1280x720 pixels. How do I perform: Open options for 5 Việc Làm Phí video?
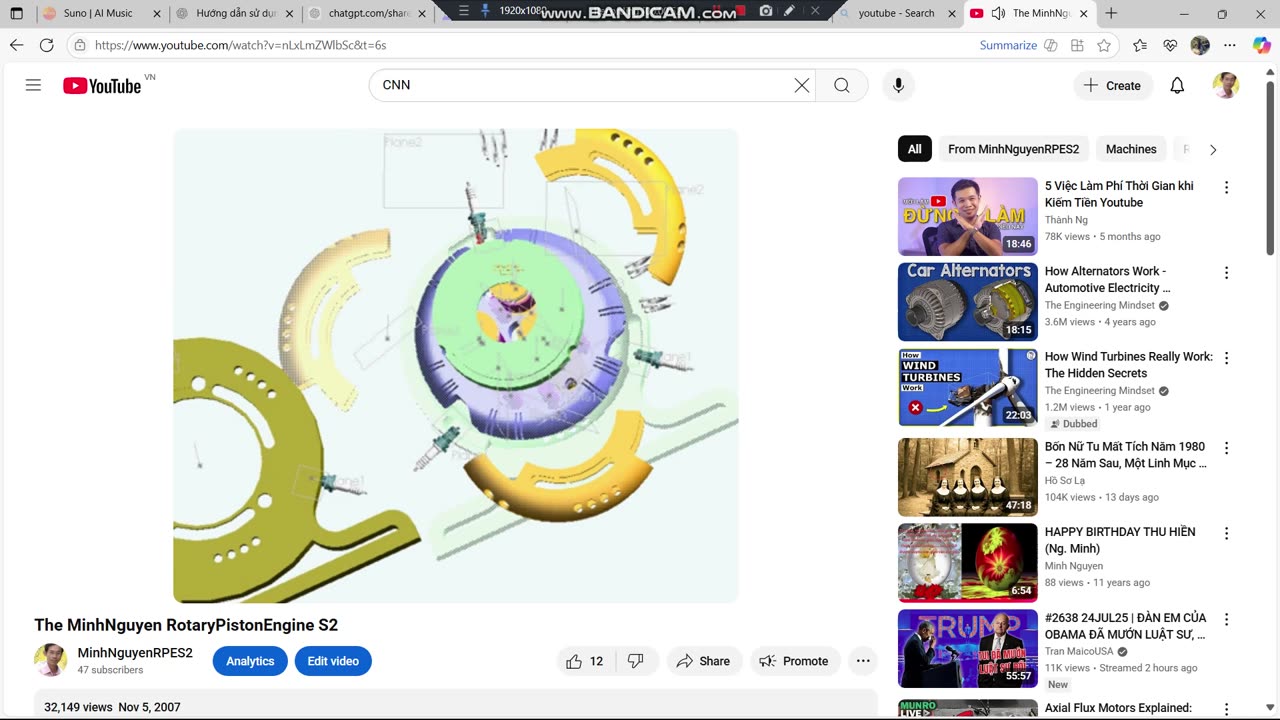pyautogui.click(x=1226, y=187)
